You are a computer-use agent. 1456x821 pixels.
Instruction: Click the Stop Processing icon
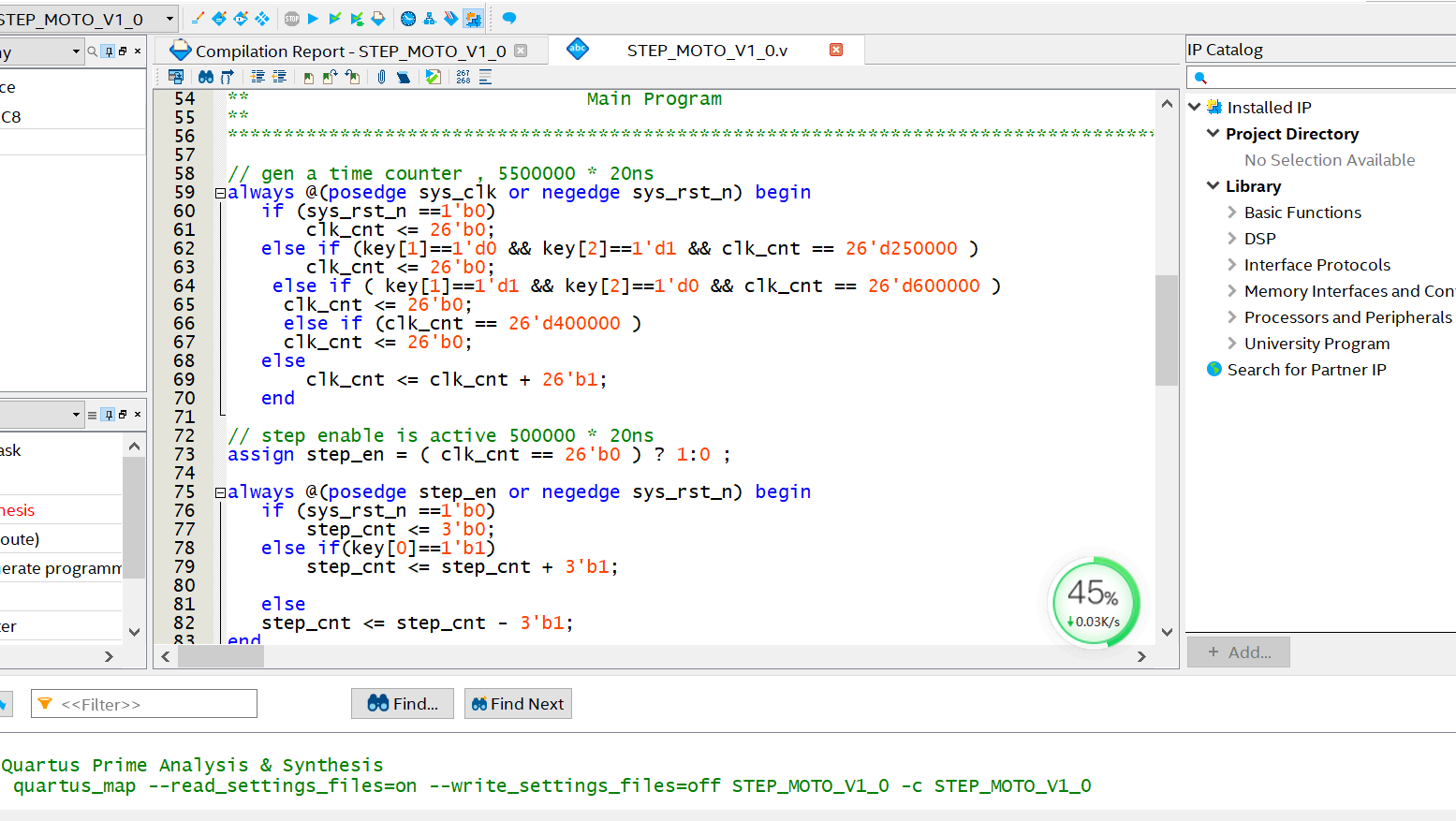(292, 18)
